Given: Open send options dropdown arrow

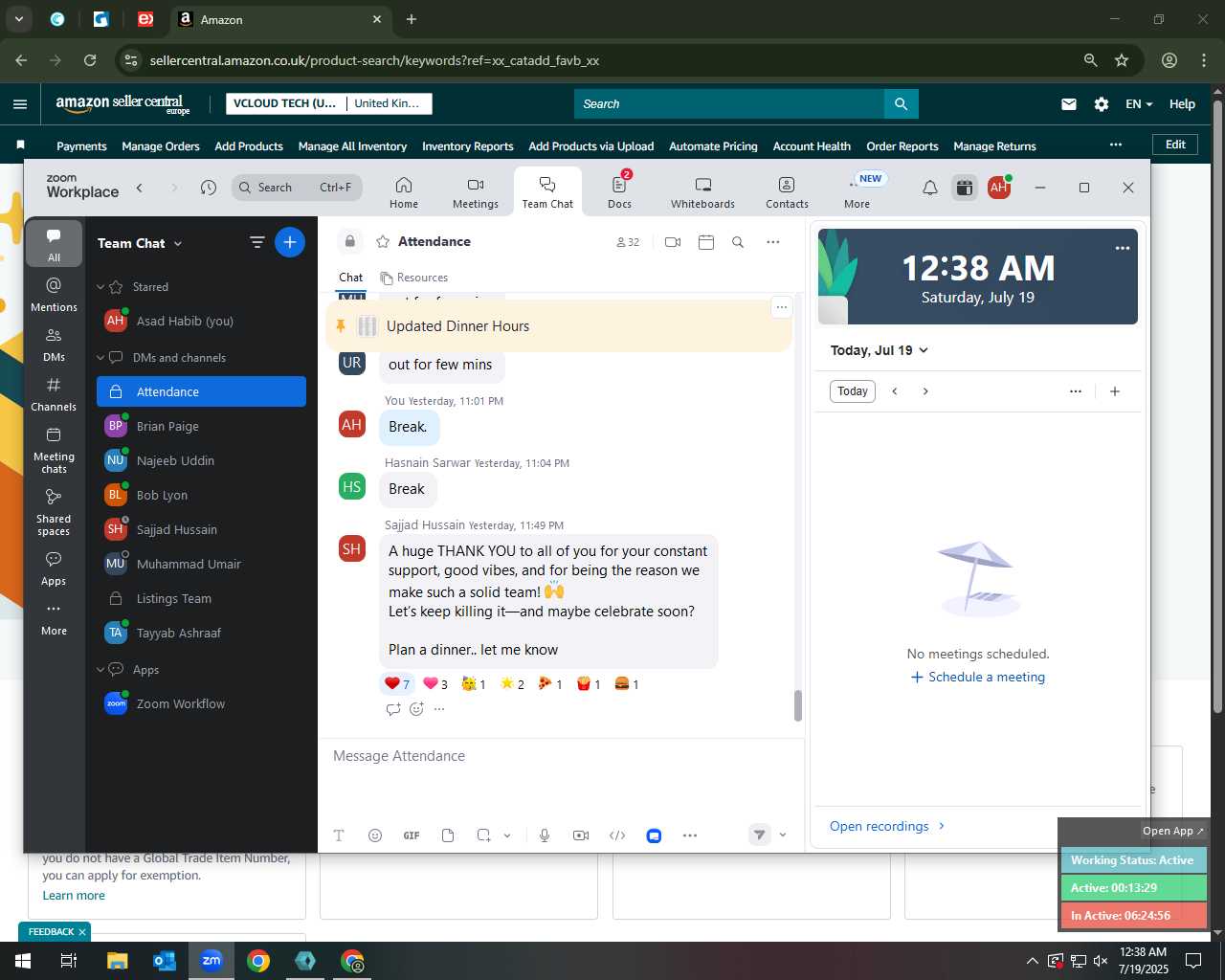Looking at the screenshot, I should pos(783,835).
